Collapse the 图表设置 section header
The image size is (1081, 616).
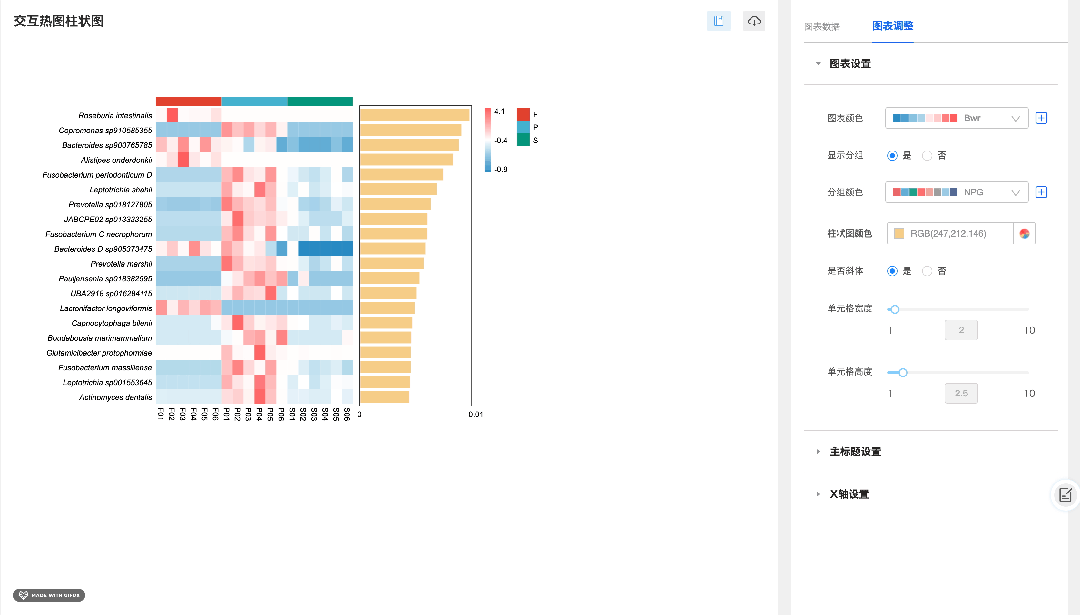tap(850, 64)
